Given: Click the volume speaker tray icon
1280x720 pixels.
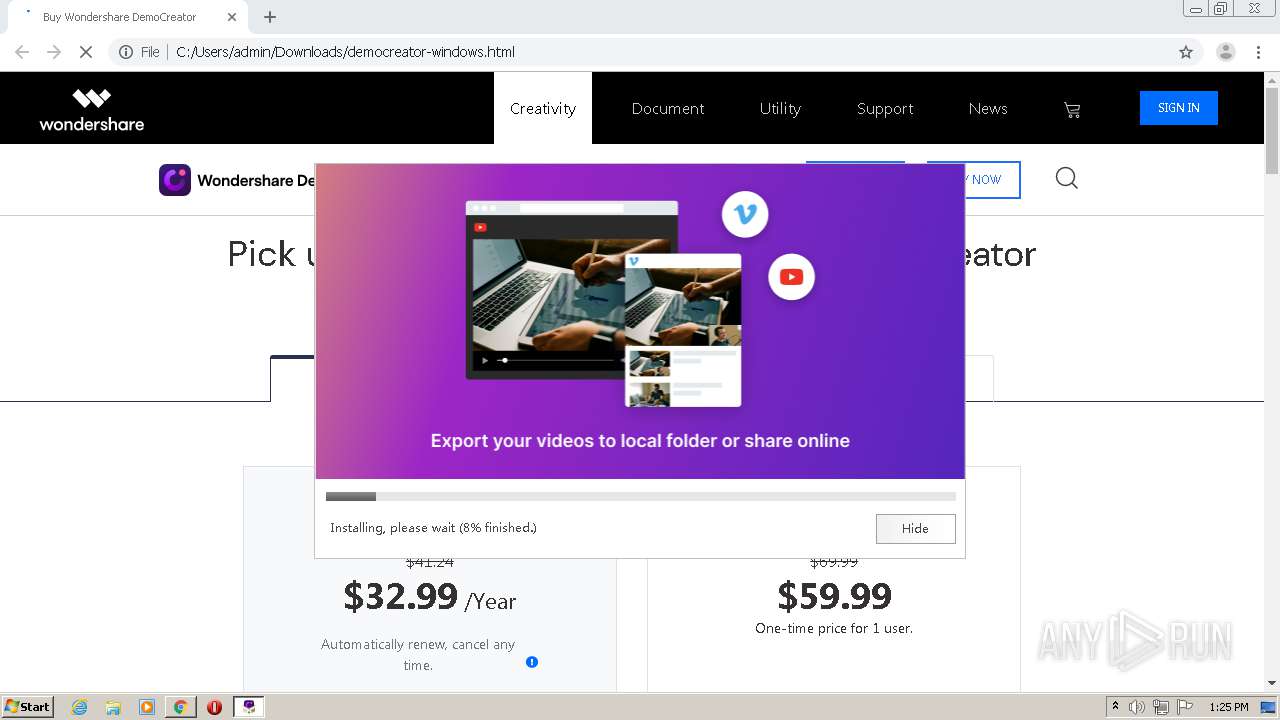Looking at the screenshot, I should (x=1137, y=707).
